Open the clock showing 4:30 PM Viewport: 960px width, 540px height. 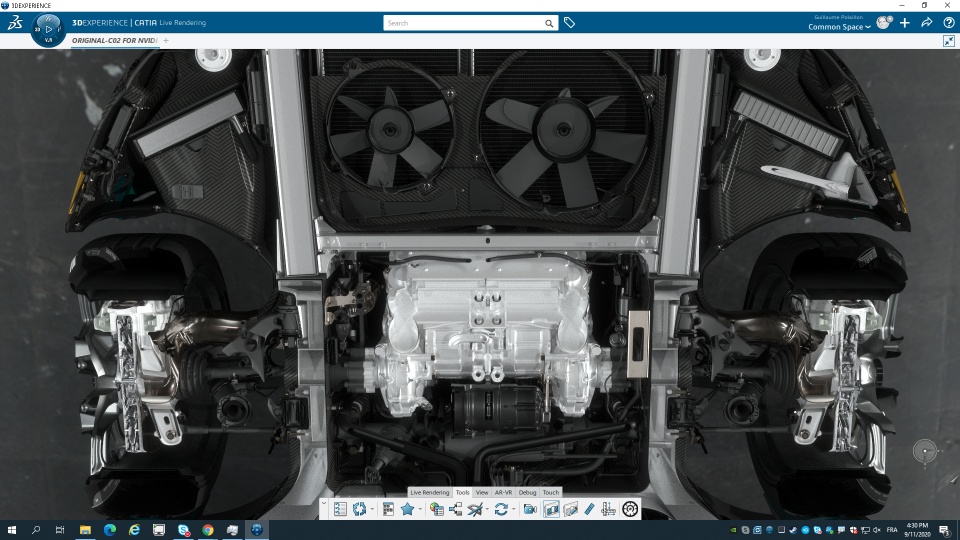(x=918, y=530)
